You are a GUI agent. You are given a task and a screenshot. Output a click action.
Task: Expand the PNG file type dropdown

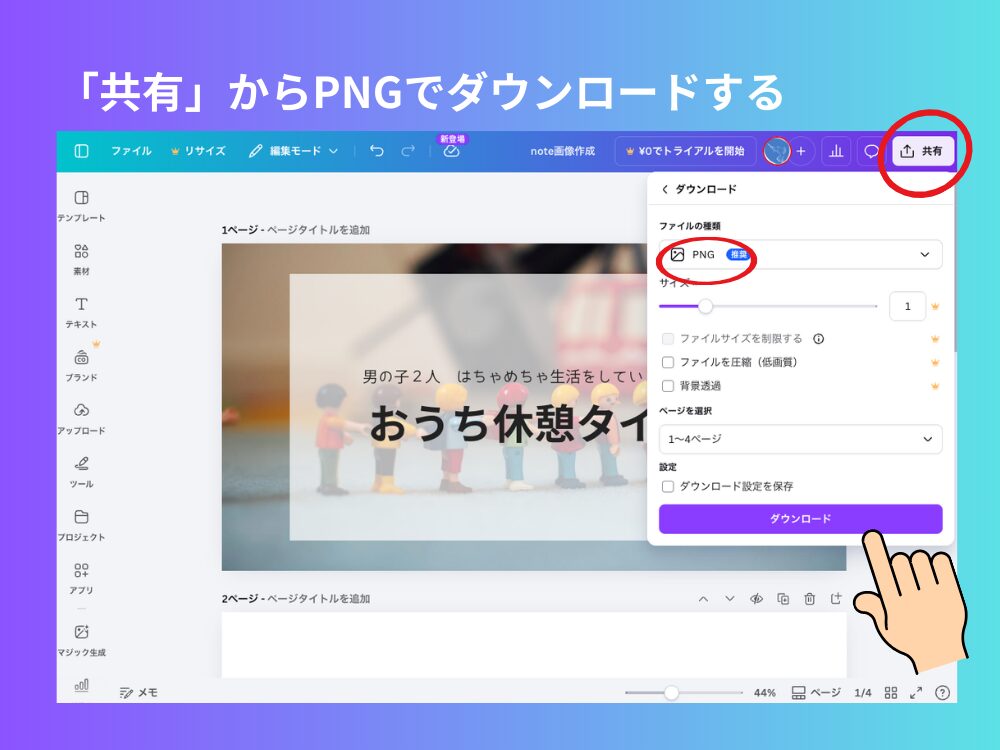800,255
